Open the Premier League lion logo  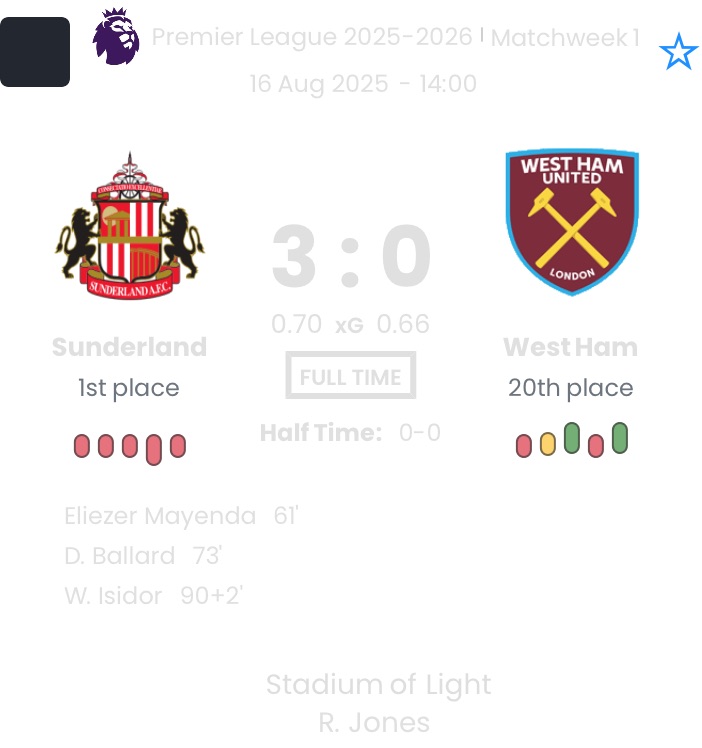(116, 37)
